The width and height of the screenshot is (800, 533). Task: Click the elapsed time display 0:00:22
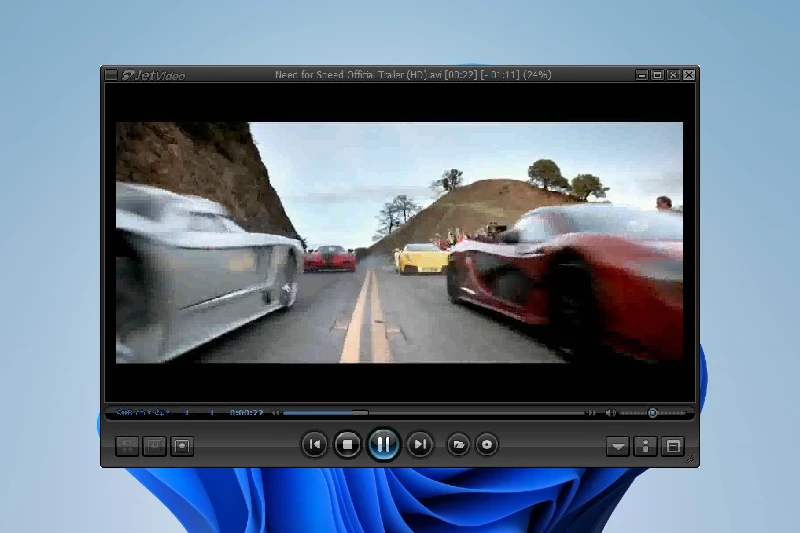click(246, 413)
